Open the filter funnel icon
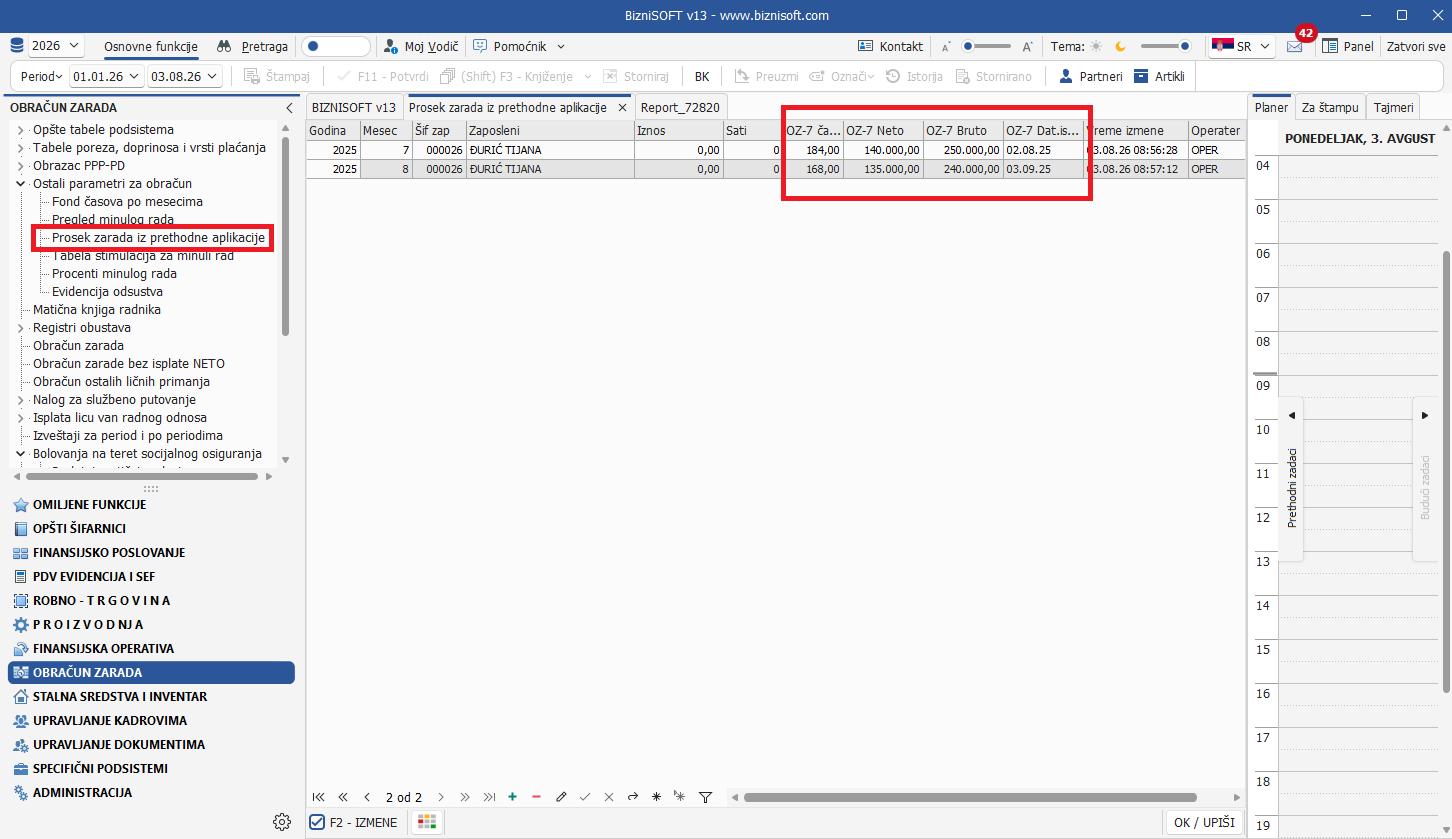The width and height of the screenshot is (1452, 839). pos(705,797)
